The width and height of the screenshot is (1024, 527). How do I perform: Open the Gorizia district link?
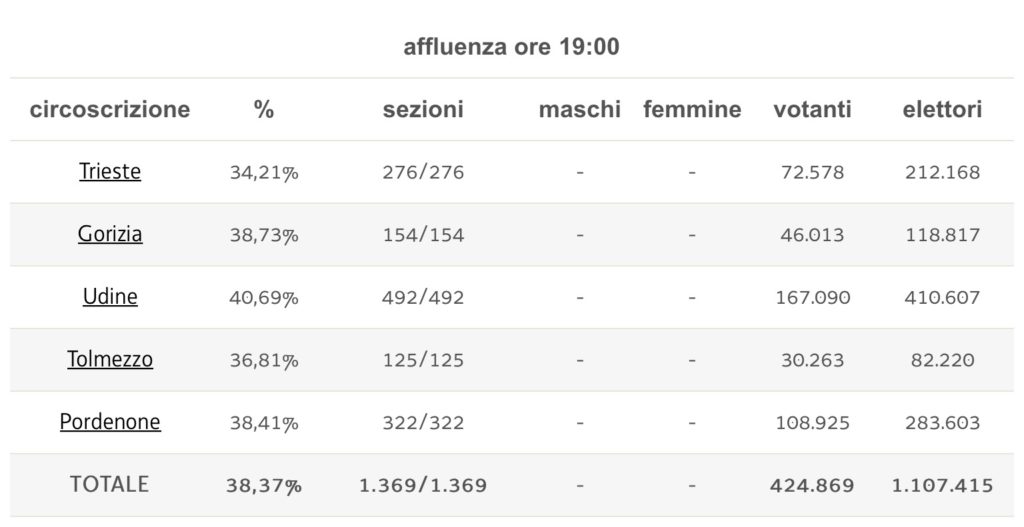pos(110,234)
